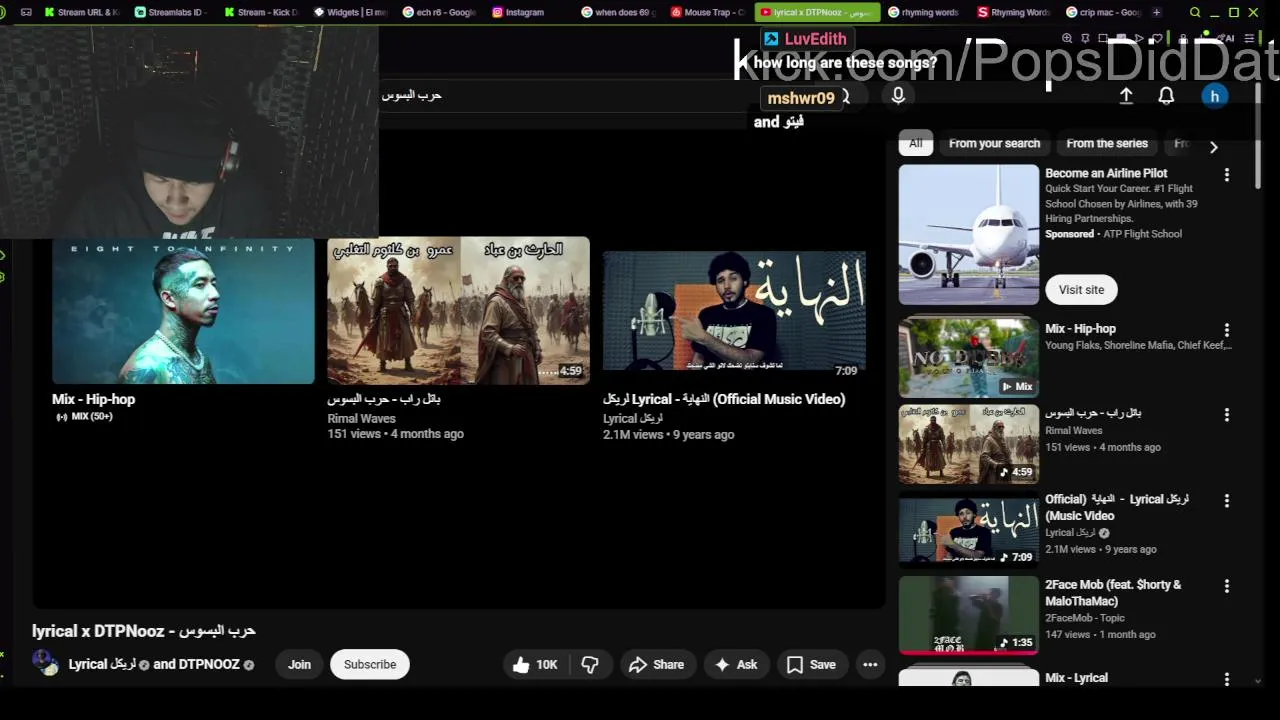1280x720 pixels.
Task: Open the account avatar 'h'
Action: point(1215,96)
